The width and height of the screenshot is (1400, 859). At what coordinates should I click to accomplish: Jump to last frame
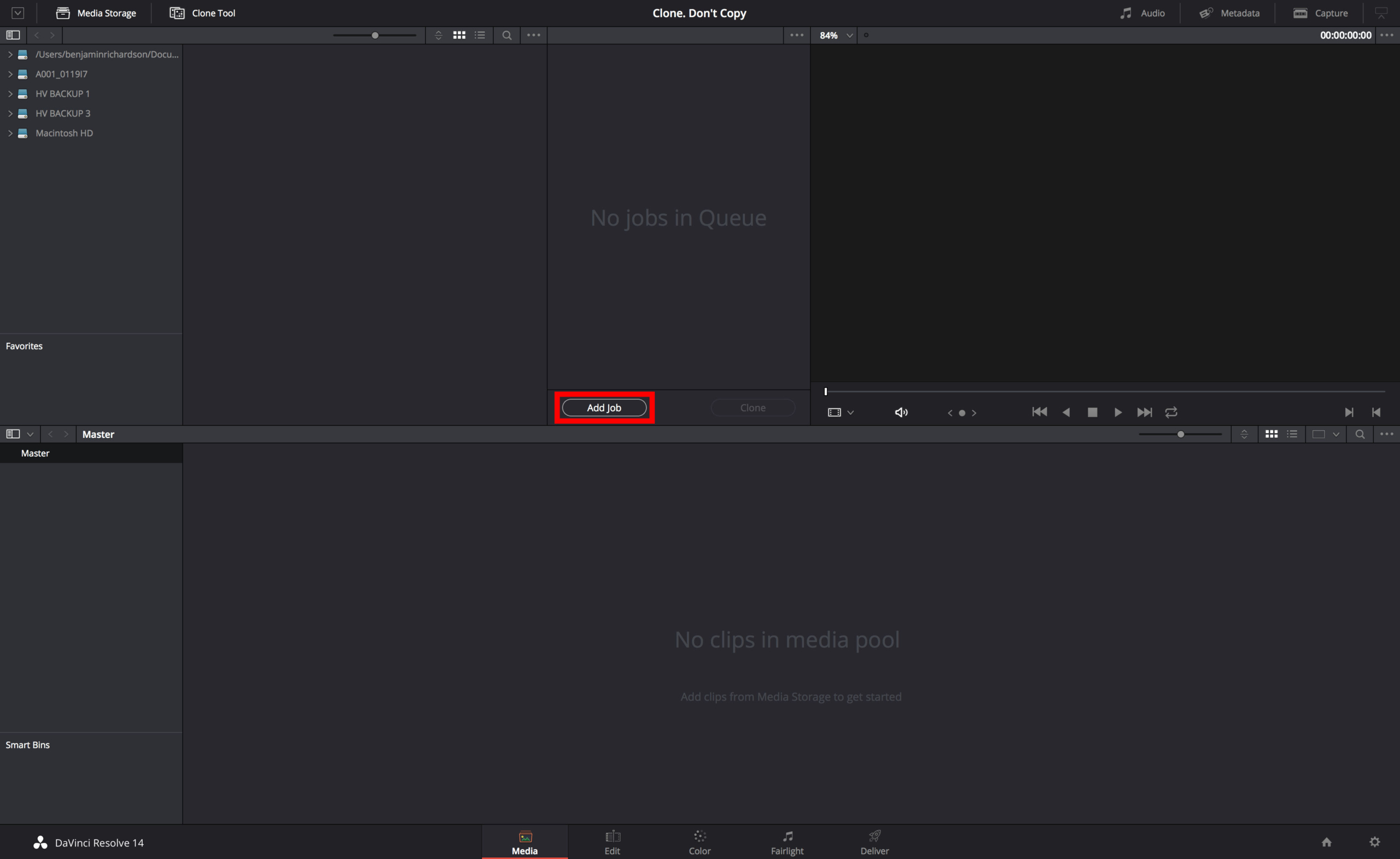coord(1144,412)
